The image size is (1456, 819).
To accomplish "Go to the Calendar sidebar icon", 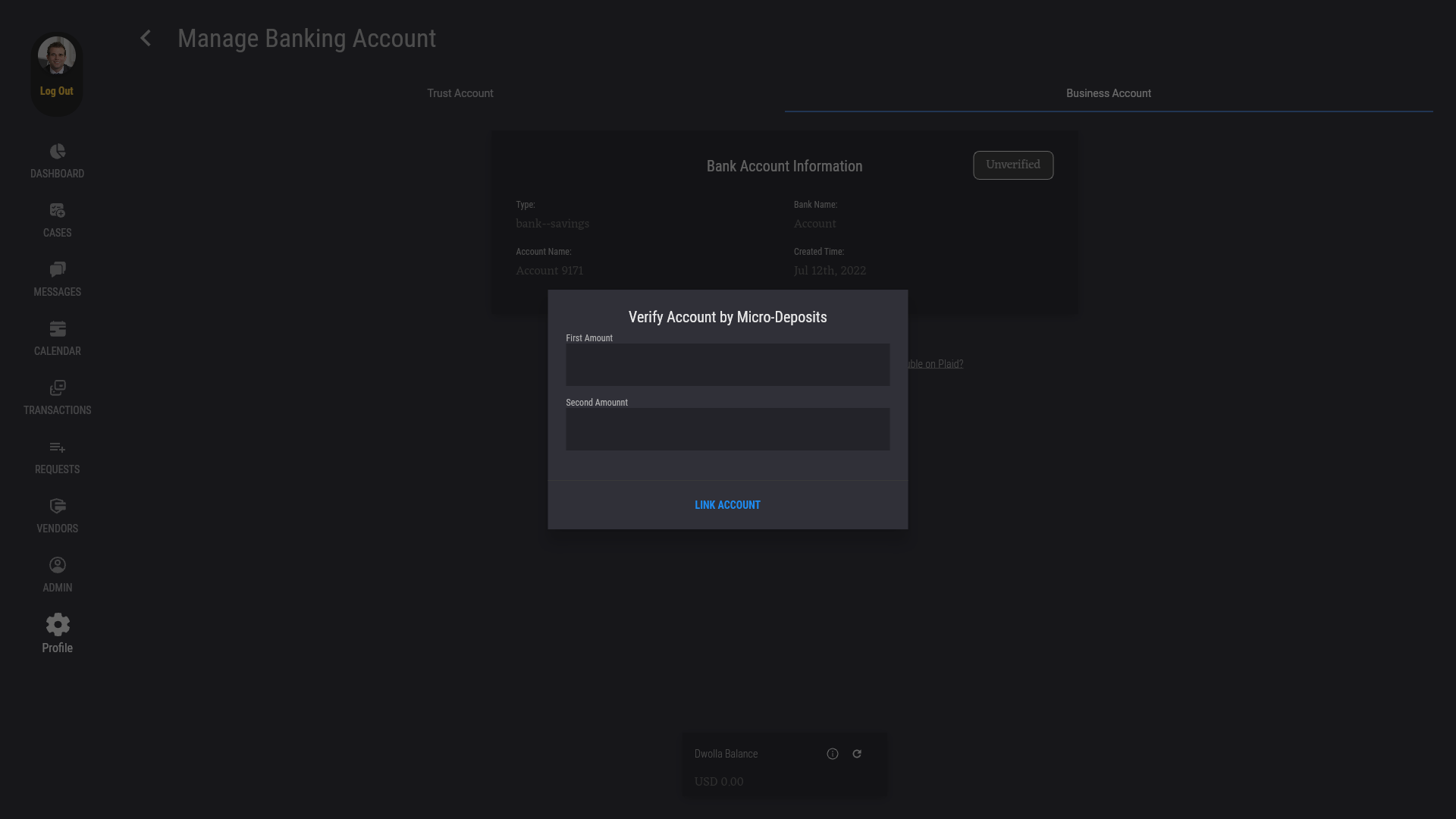I will [x=57, y=329].
